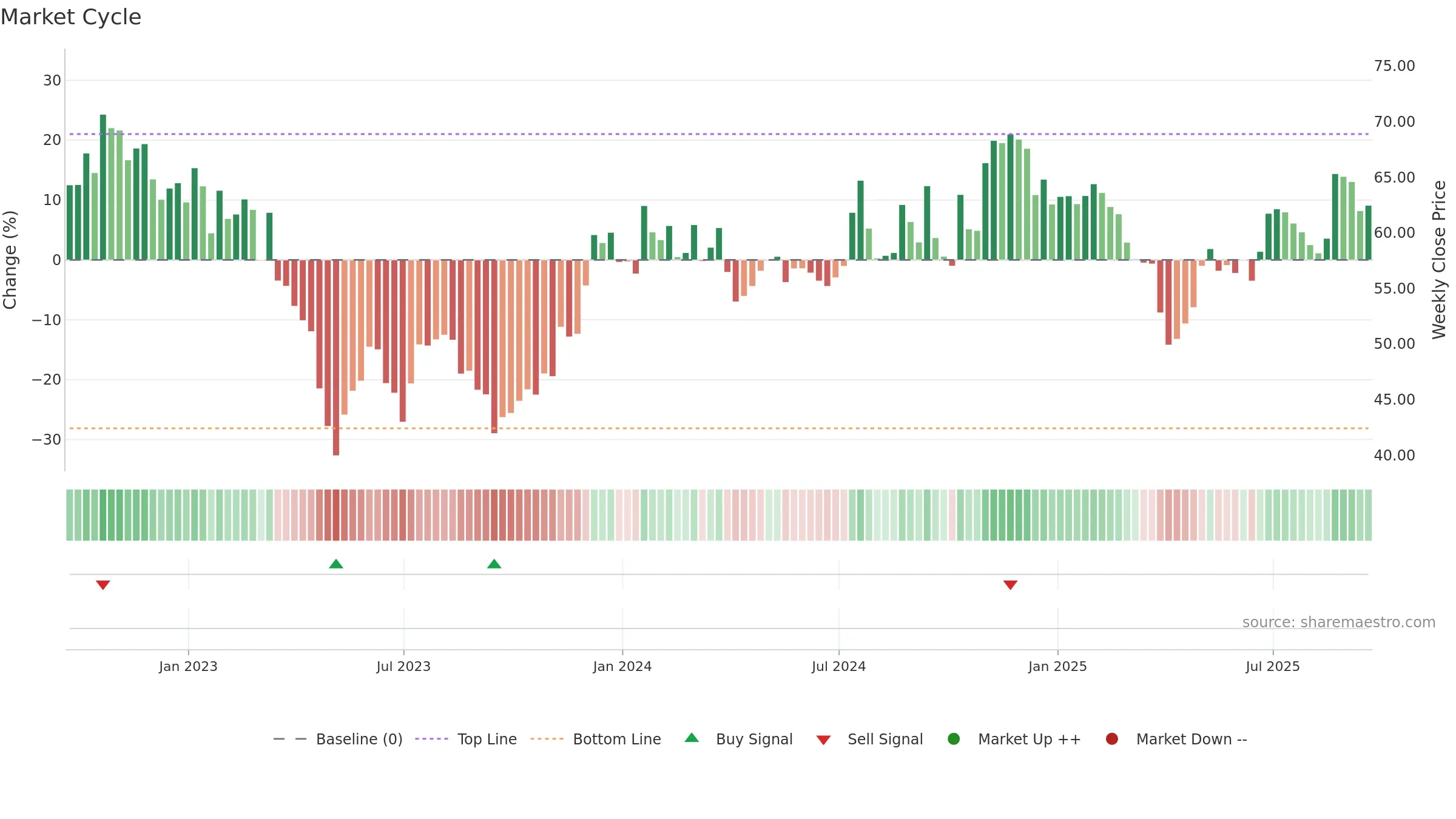The width and height of the screenshot is (1456, 819).
Task: Toggle the Market Down -- legend entry
Action: [1176, 739]
